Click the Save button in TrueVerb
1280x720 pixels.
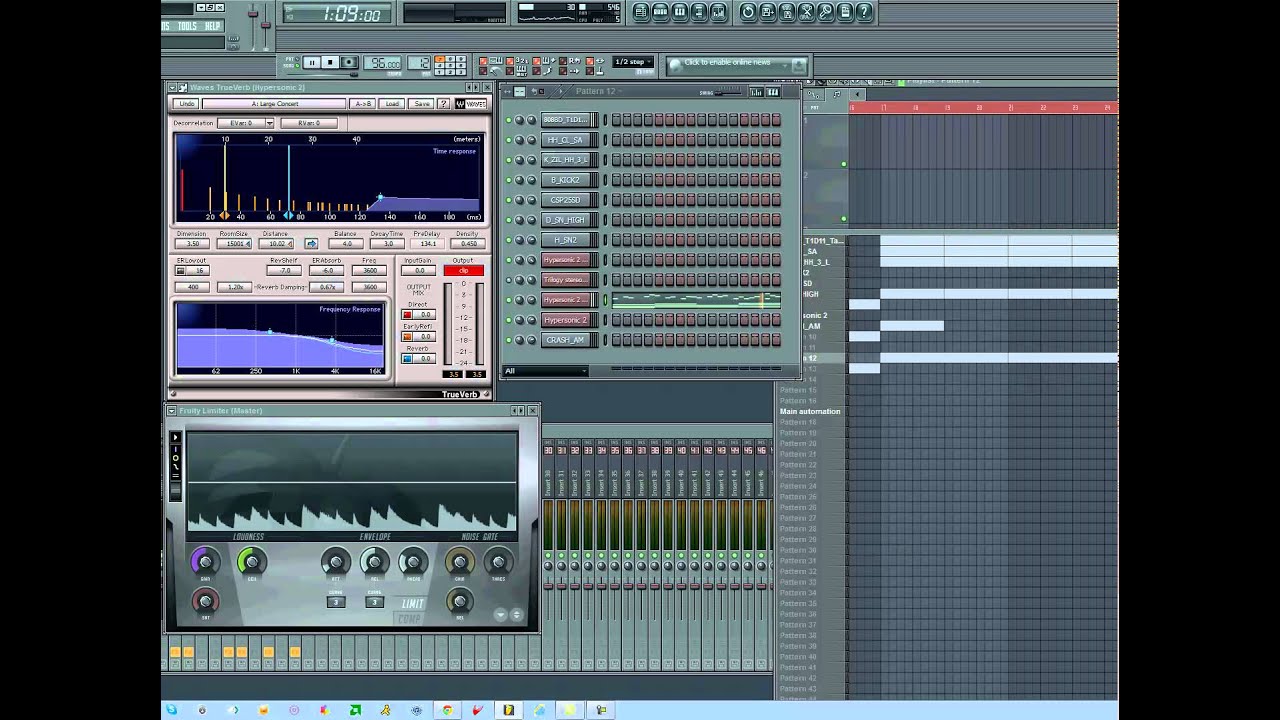click(422, 104)
